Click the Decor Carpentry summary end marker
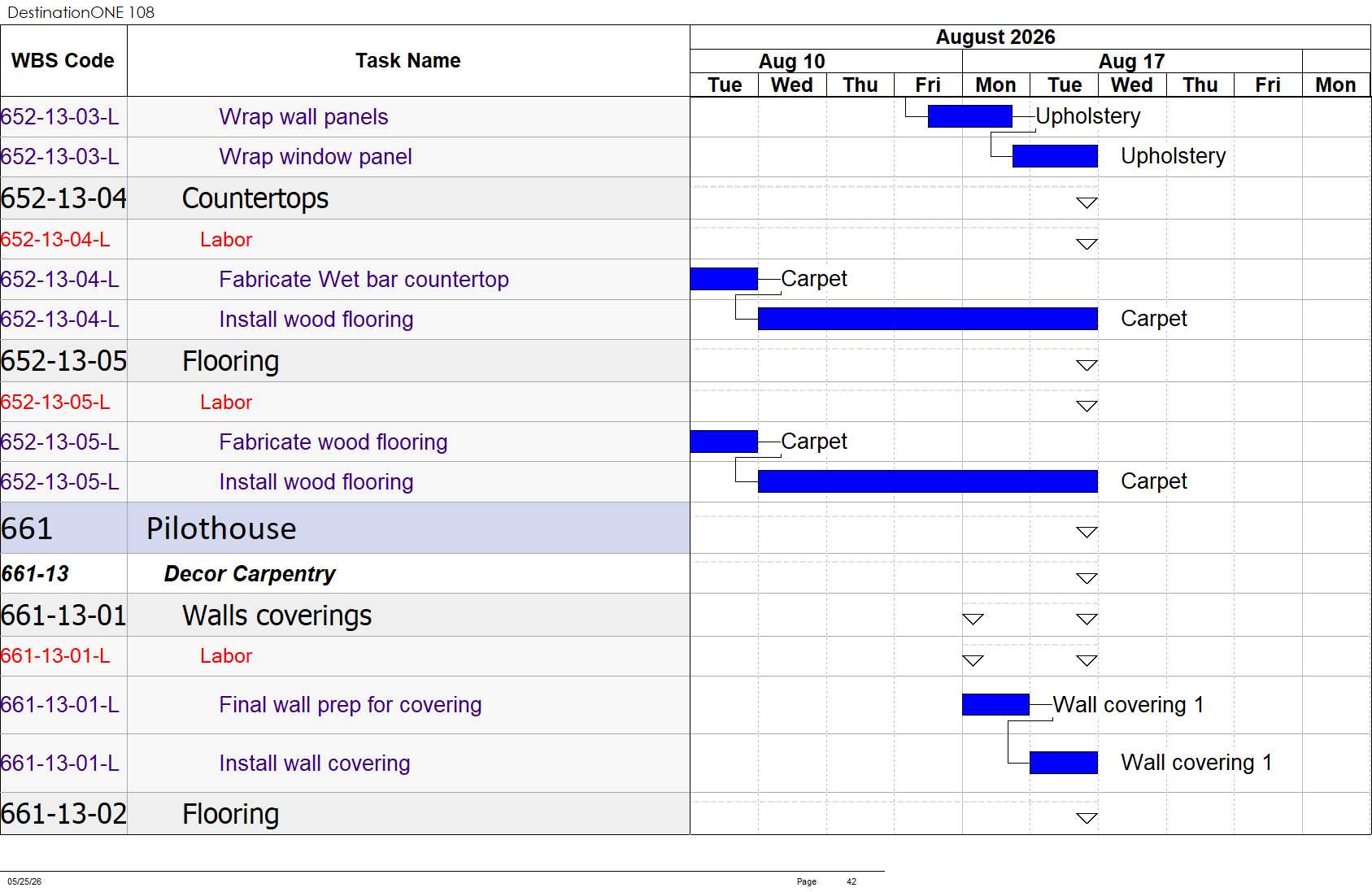 (1087, 578)
